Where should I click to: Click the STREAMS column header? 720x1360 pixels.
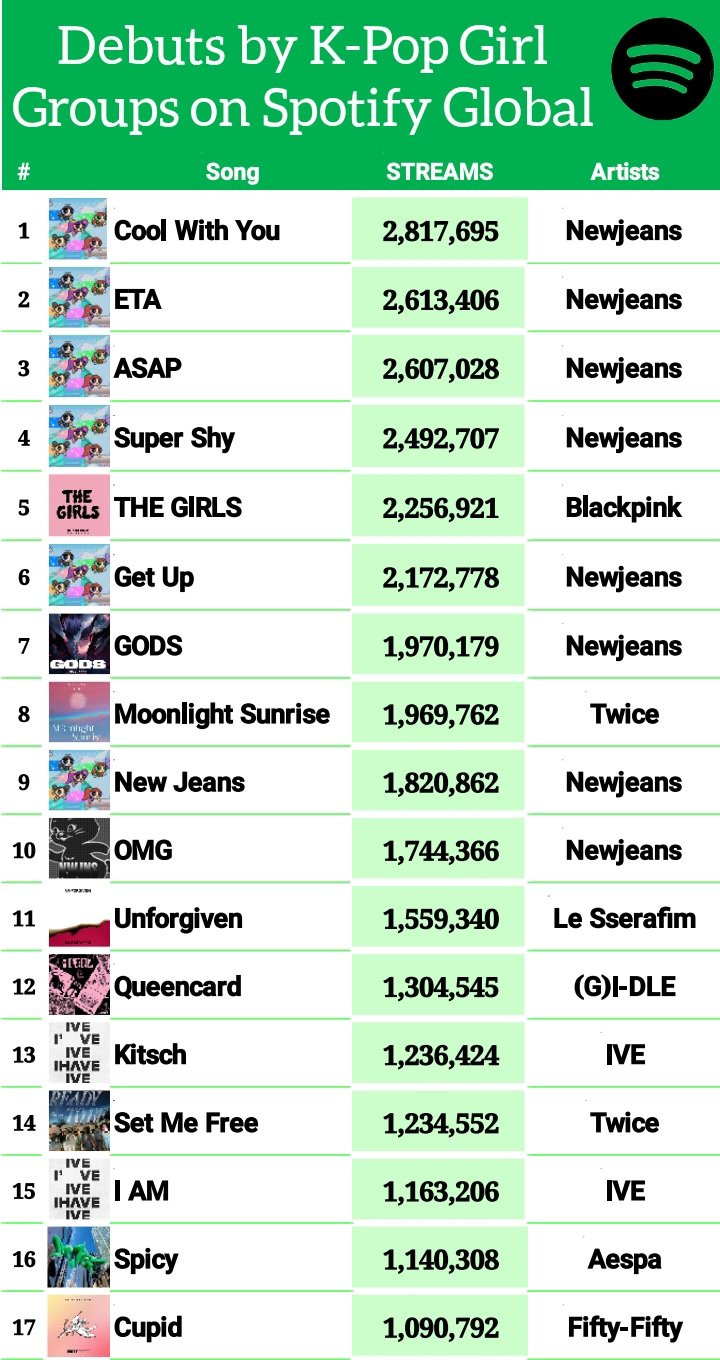(x=439, y=172)
